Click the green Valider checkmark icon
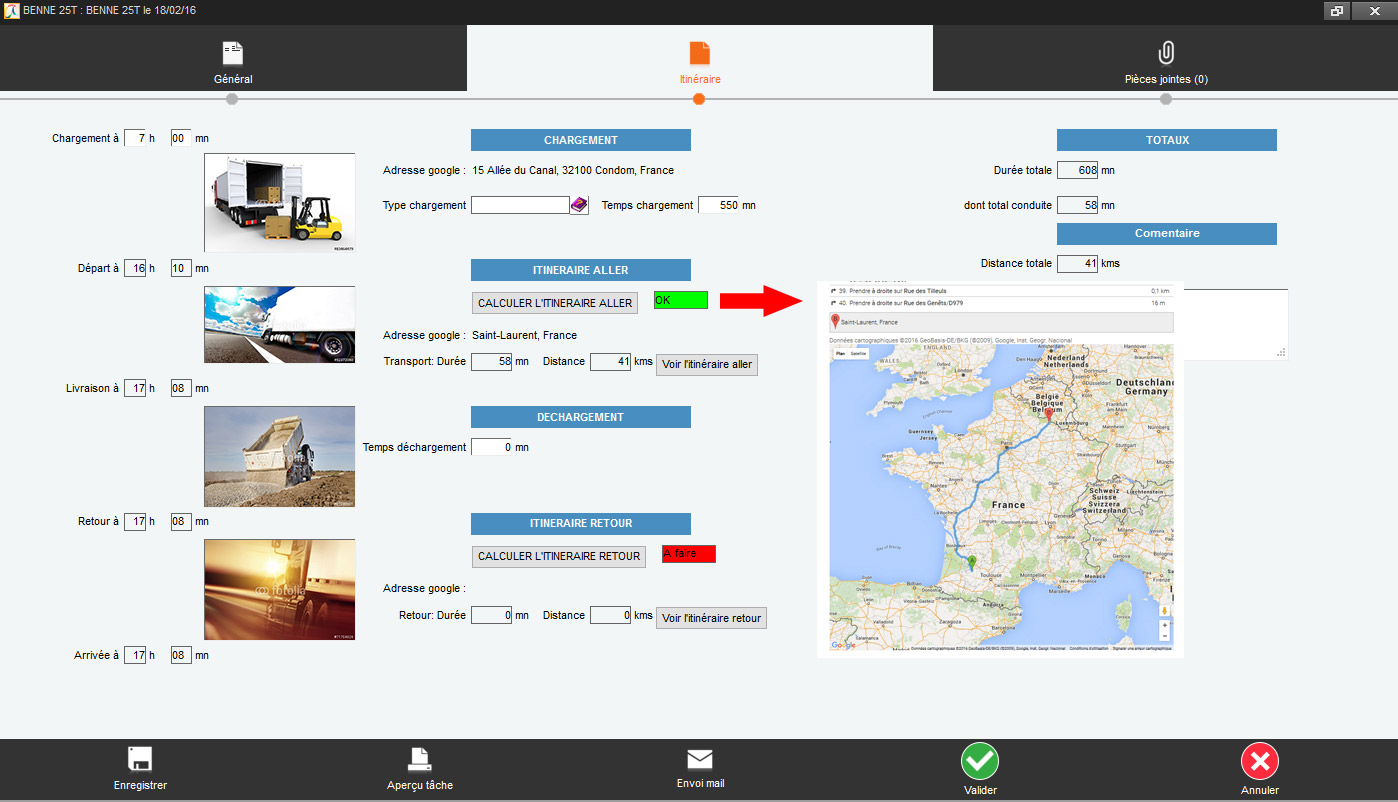 tap(980, 761)
